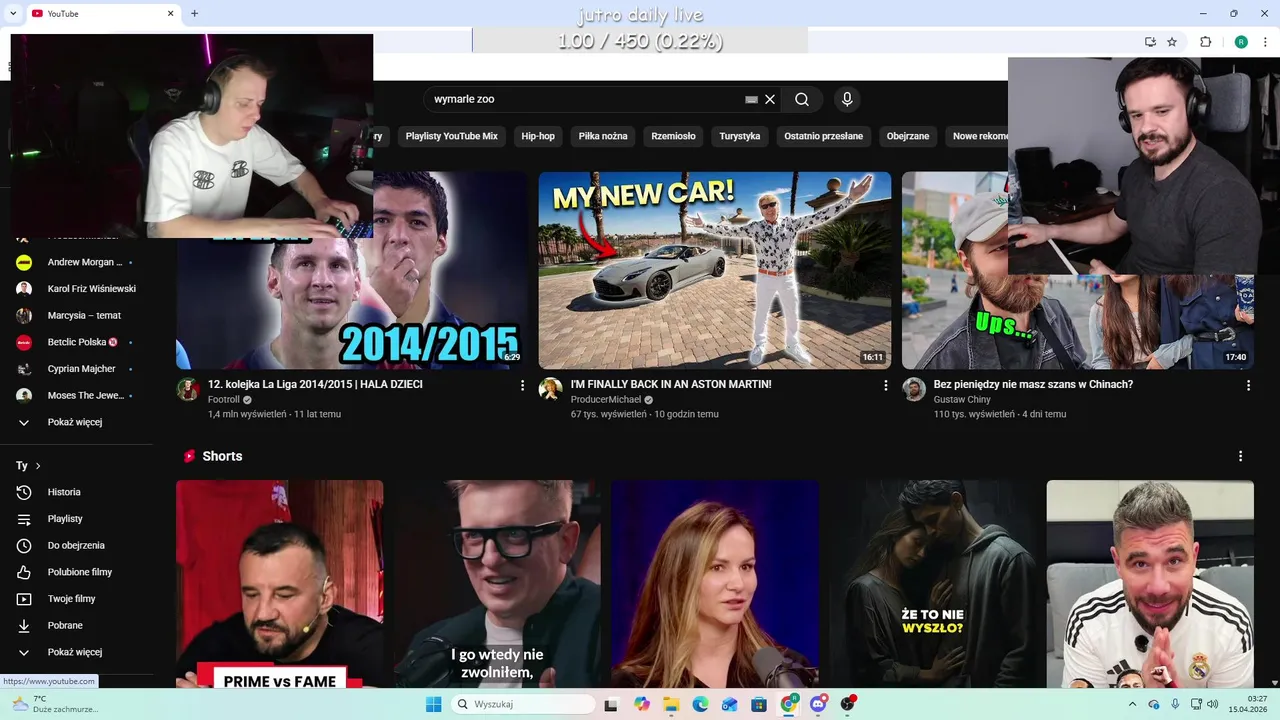Open 'Pobrane' downloads in the sidebar
This screenshot has height=720, width=1280.
coord(76,625)
